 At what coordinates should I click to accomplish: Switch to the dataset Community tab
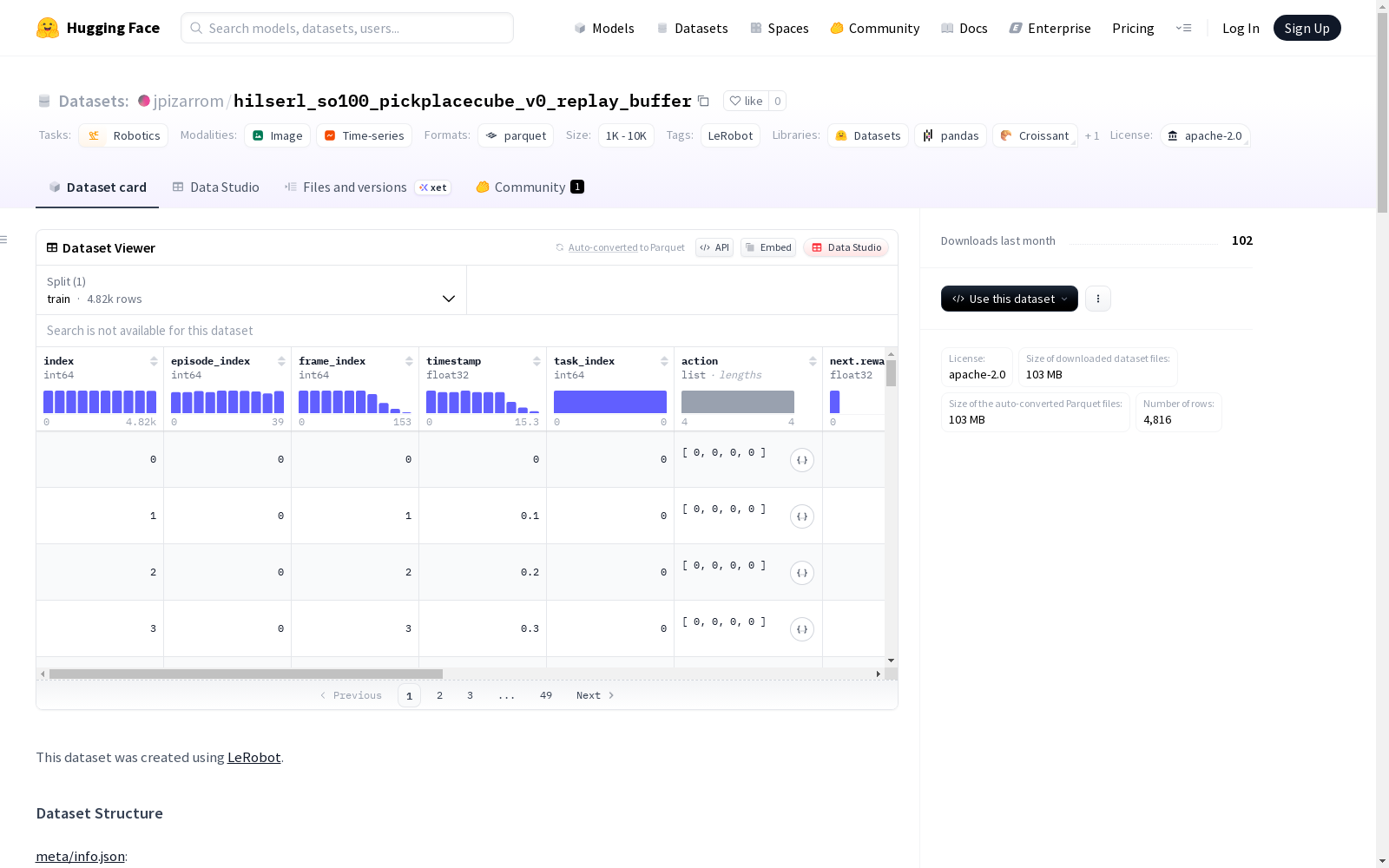[530, 187]
